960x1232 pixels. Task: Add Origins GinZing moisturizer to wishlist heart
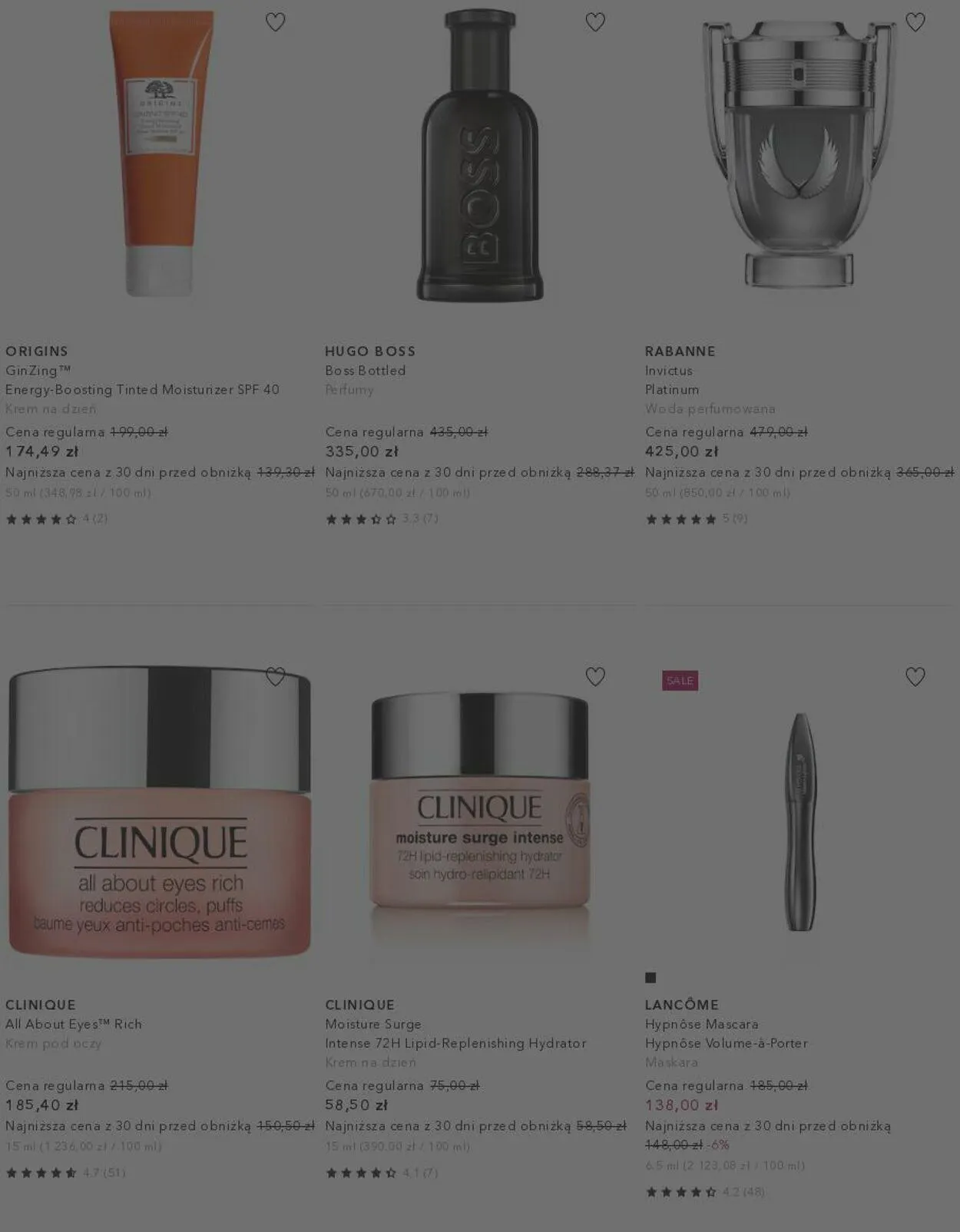tap(275, 22)
